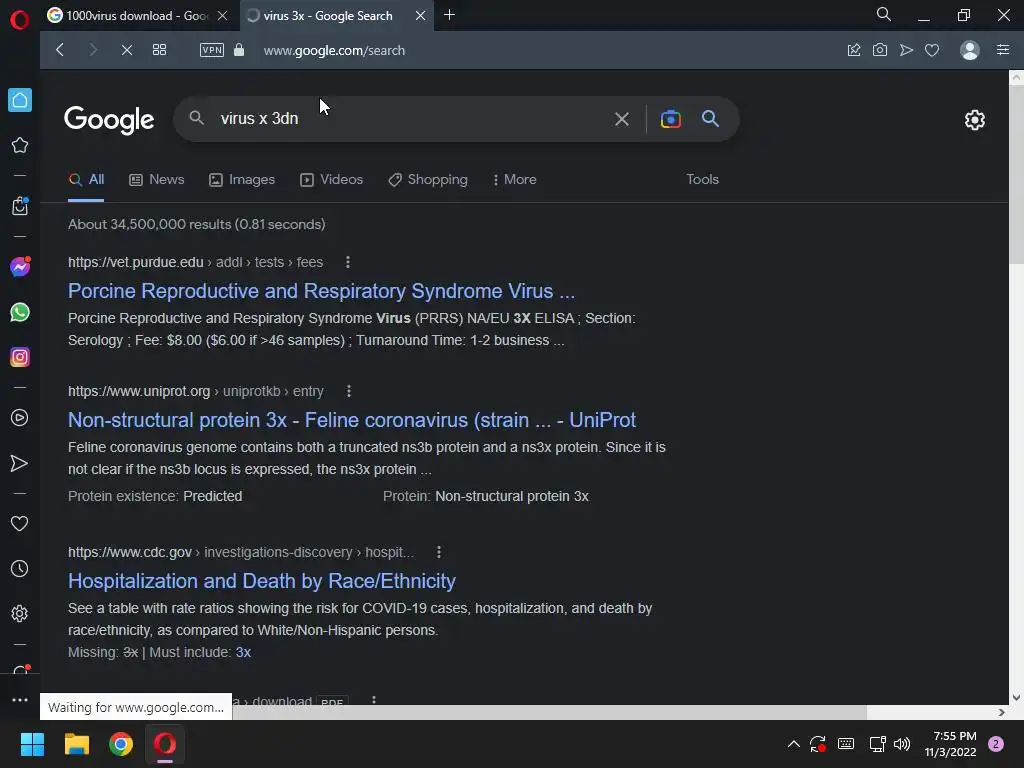
Task: Go back to the previous page
Action: [x=60, y=50]
